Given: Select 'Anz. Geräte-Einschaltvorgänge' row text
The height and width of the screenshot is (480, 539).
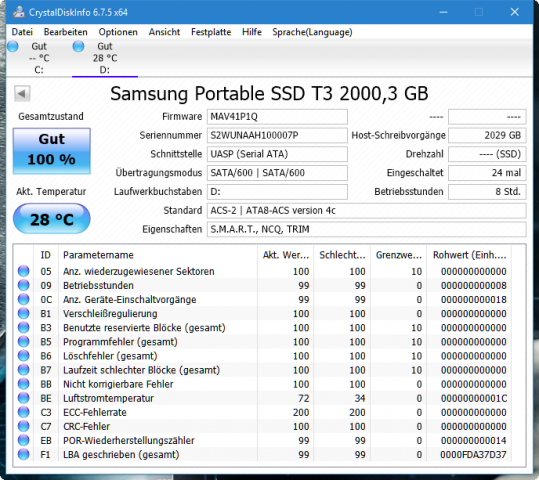Looking at the screenshot, I should [130, 299].
